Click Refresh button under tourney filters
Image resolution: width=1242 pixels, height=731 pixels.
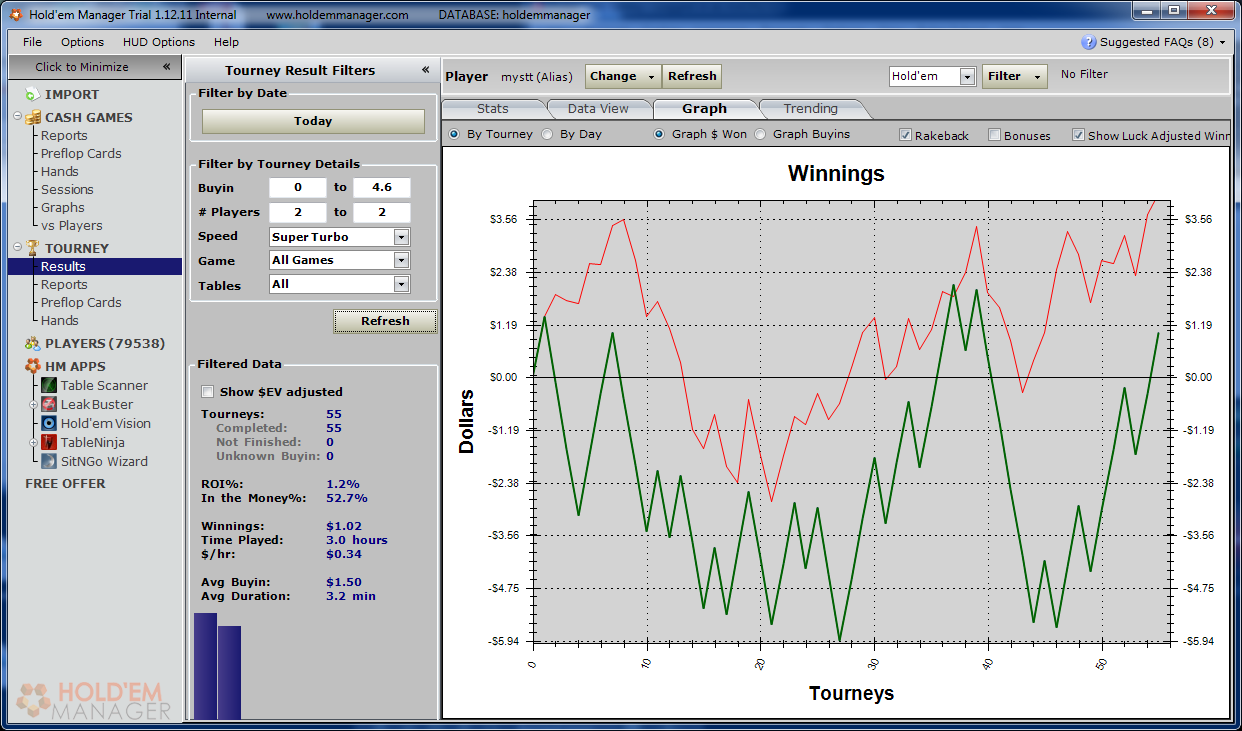(x=385, y=321)
